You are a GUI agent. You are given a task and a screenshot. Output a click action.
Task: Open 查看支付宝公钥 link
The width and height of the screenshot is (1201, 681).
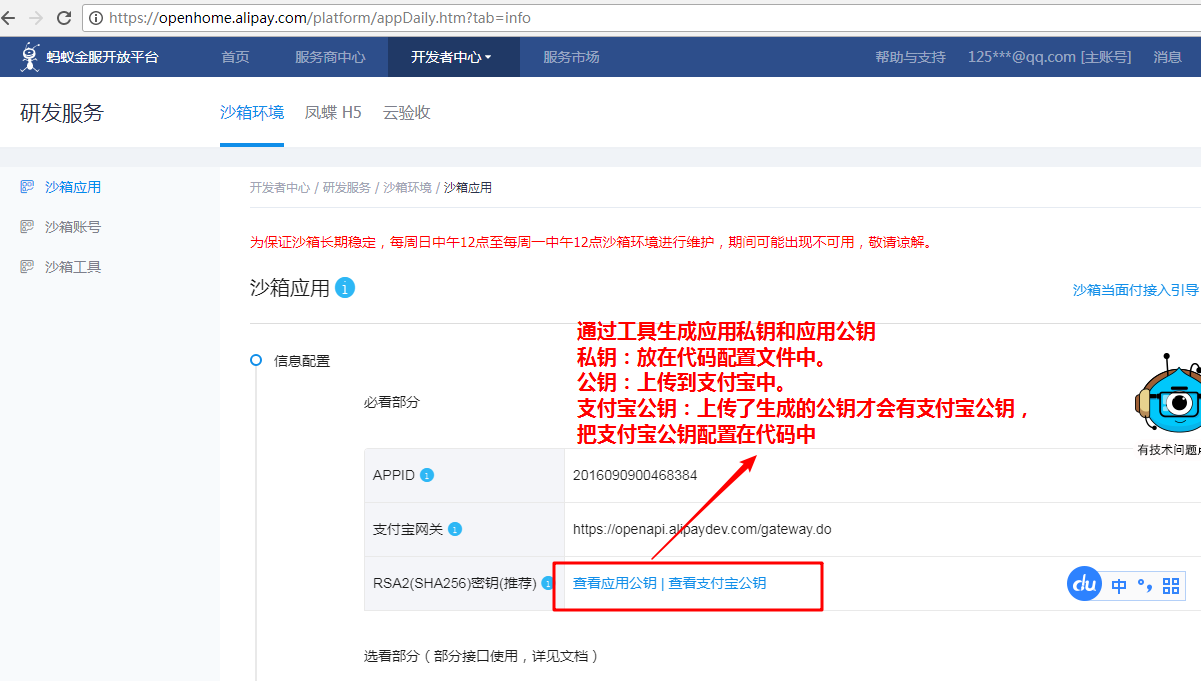coord(717,583)
